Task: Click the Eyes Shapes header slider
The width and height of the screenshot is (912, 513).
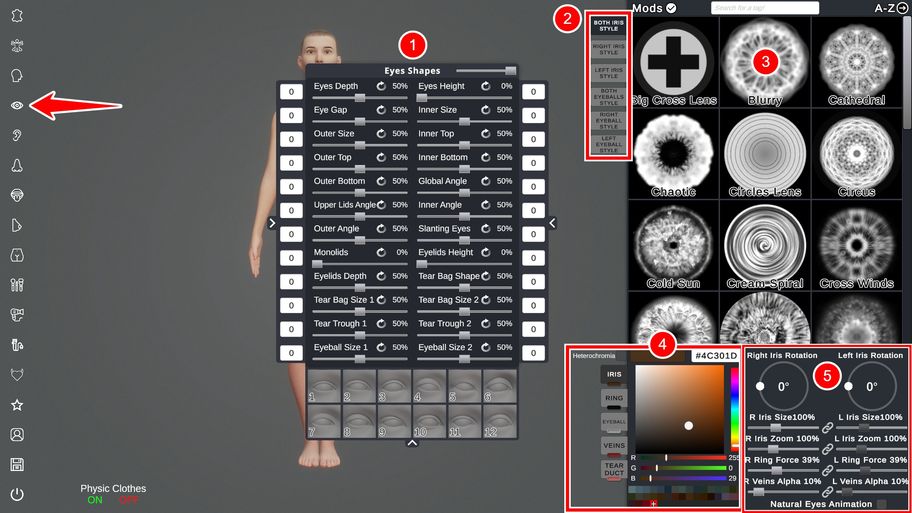Action: point(486,70)
